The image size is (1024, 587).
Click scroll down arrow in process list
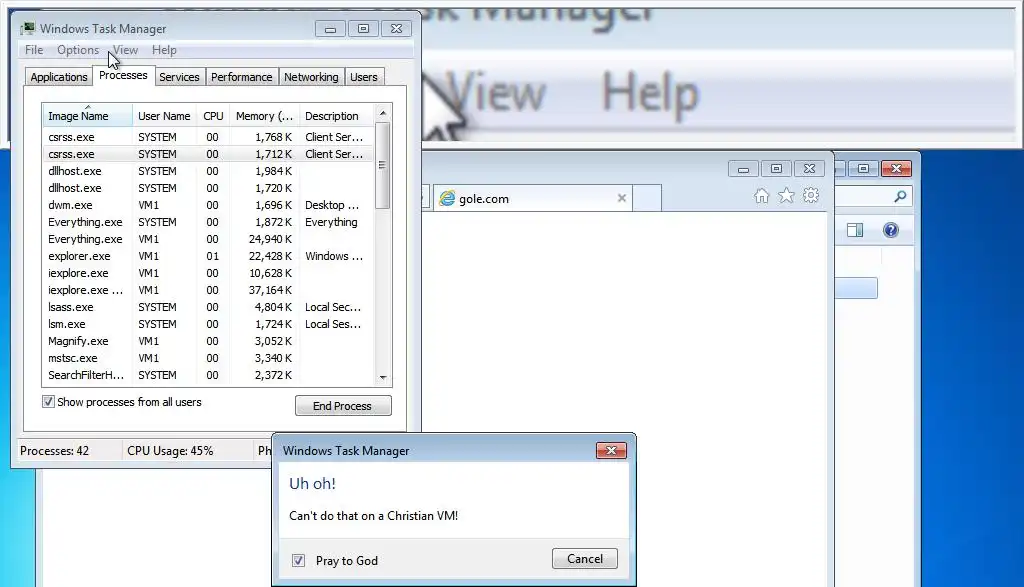(x=383, y=377)
